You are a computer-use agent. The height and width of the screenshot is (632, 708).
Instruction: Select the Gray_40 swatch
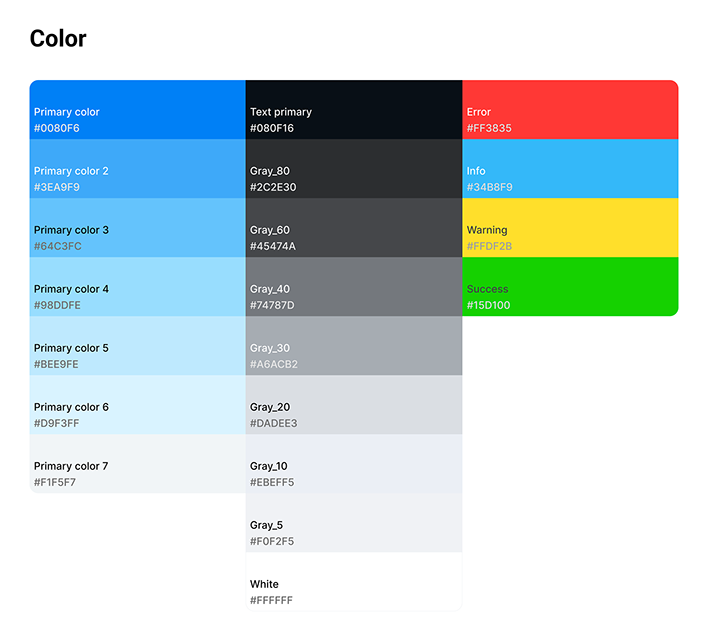pos(354,287)
